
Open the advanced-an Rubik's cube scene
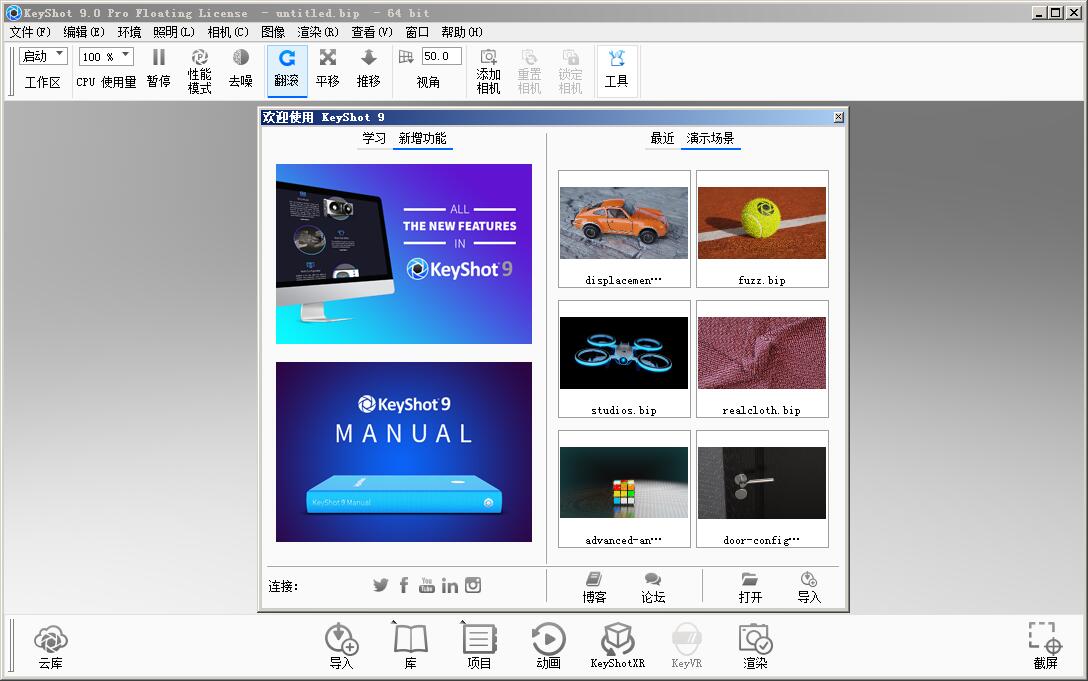624,489
